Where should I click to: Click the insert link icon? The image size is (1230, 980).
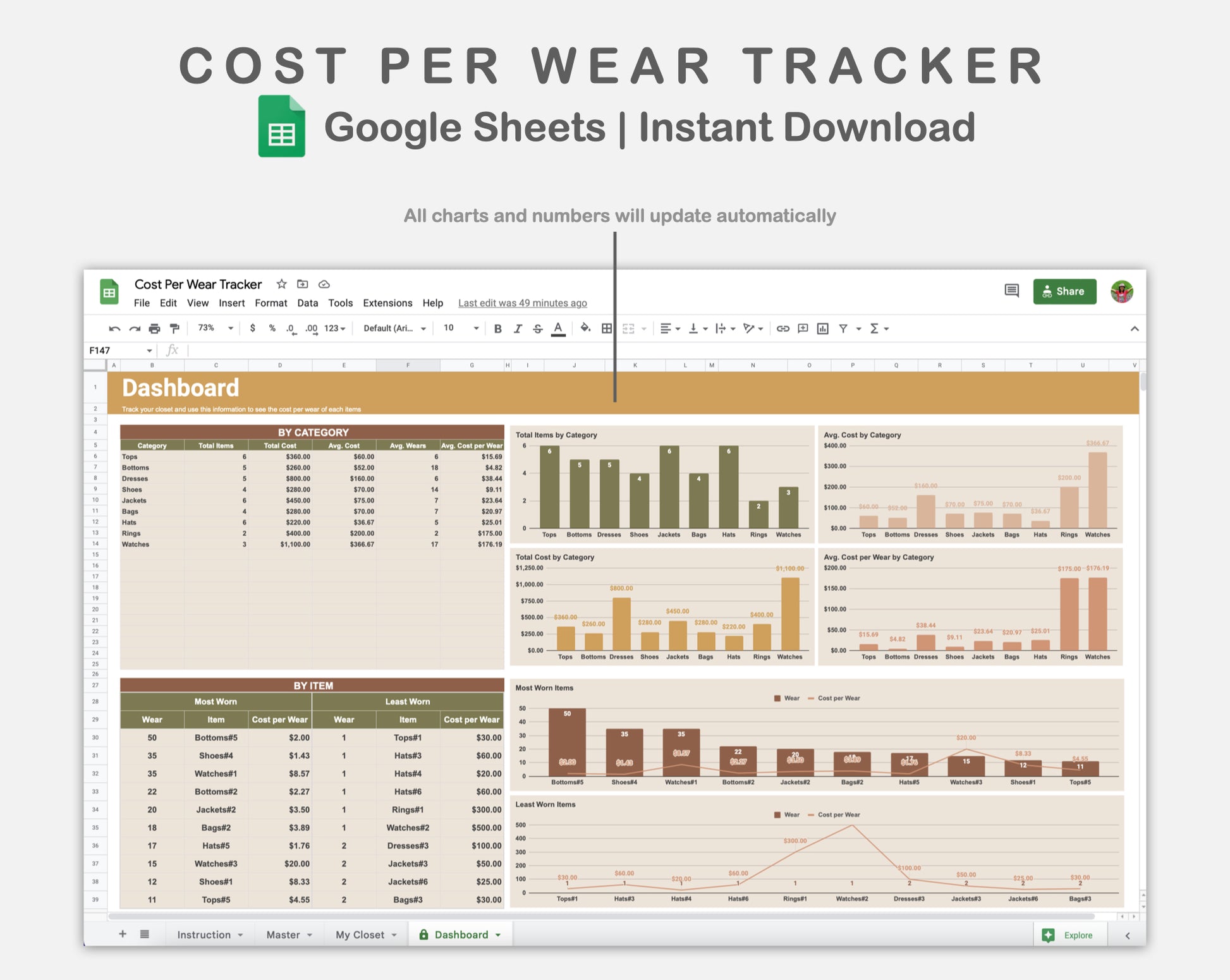[x=782, y=329]
